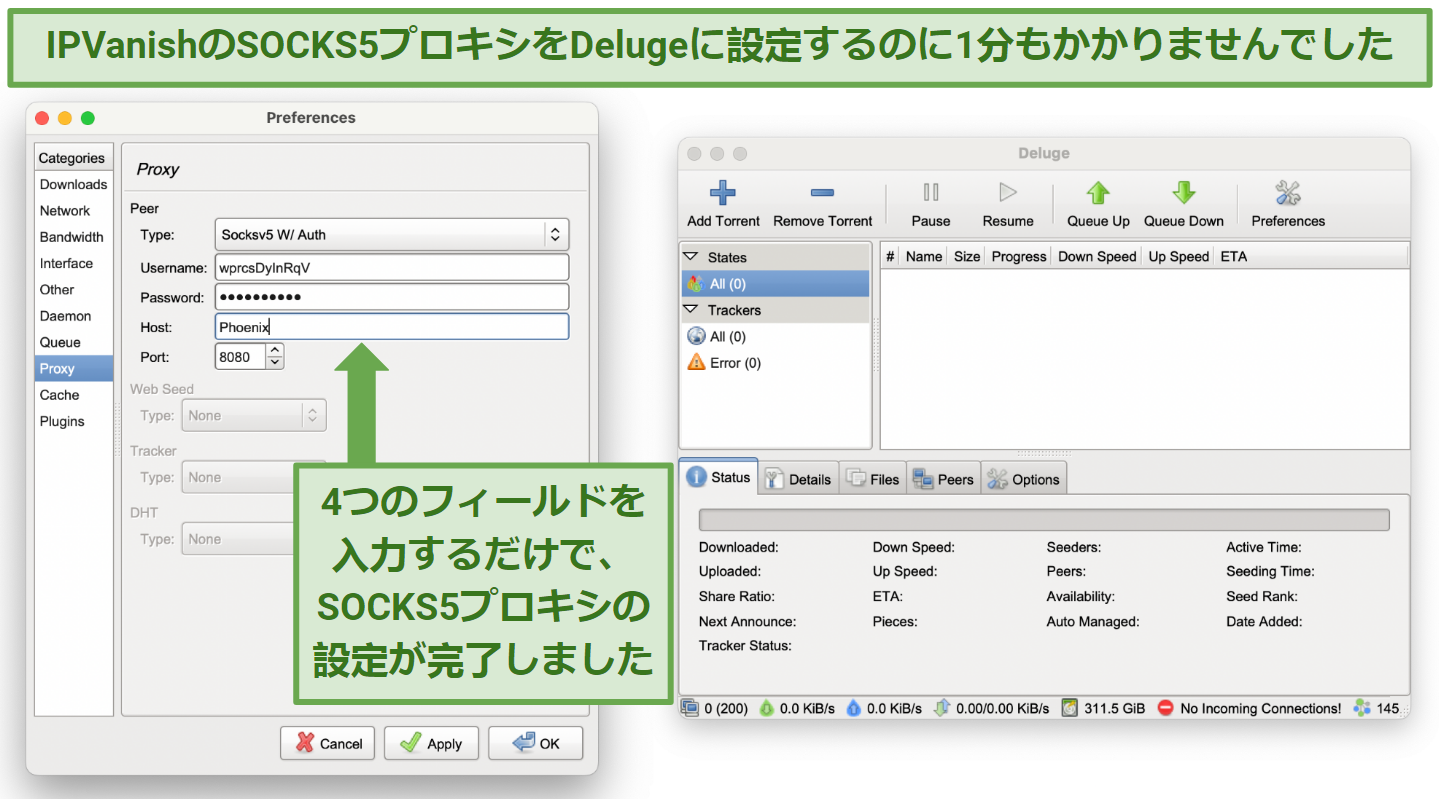This screenshot has width=1439, height=799.
Task: Click the download speed icon in status bar
Action: pyautogui.click(x=766, y=708)
